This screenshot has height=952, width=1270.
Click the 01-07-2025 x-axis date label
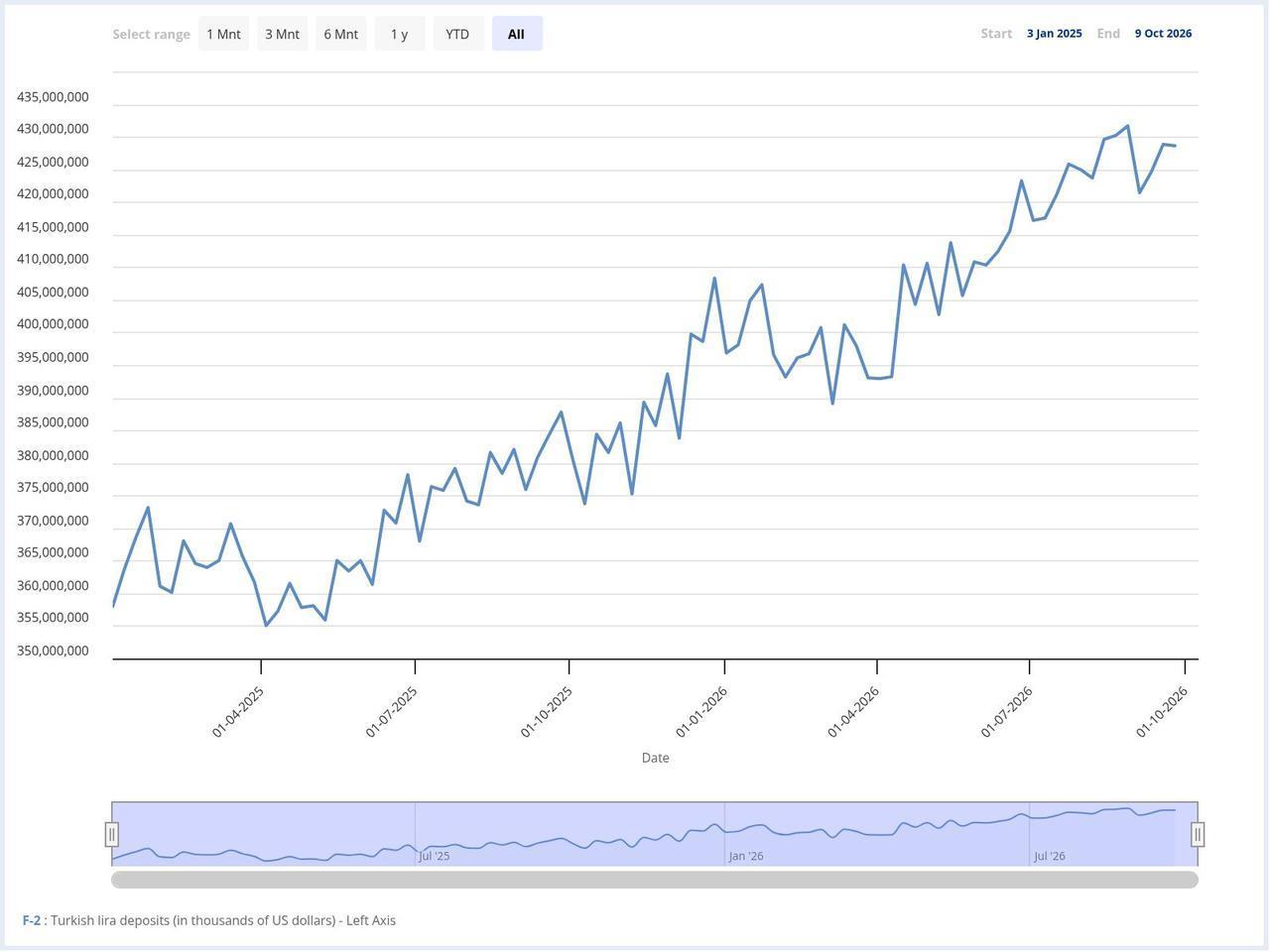[x=392, y=712]
